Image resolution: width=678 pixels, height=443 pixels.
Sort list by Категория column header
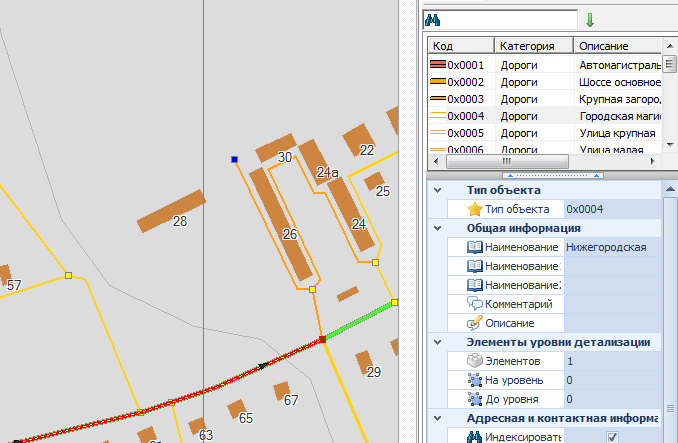tap(533, 46)
